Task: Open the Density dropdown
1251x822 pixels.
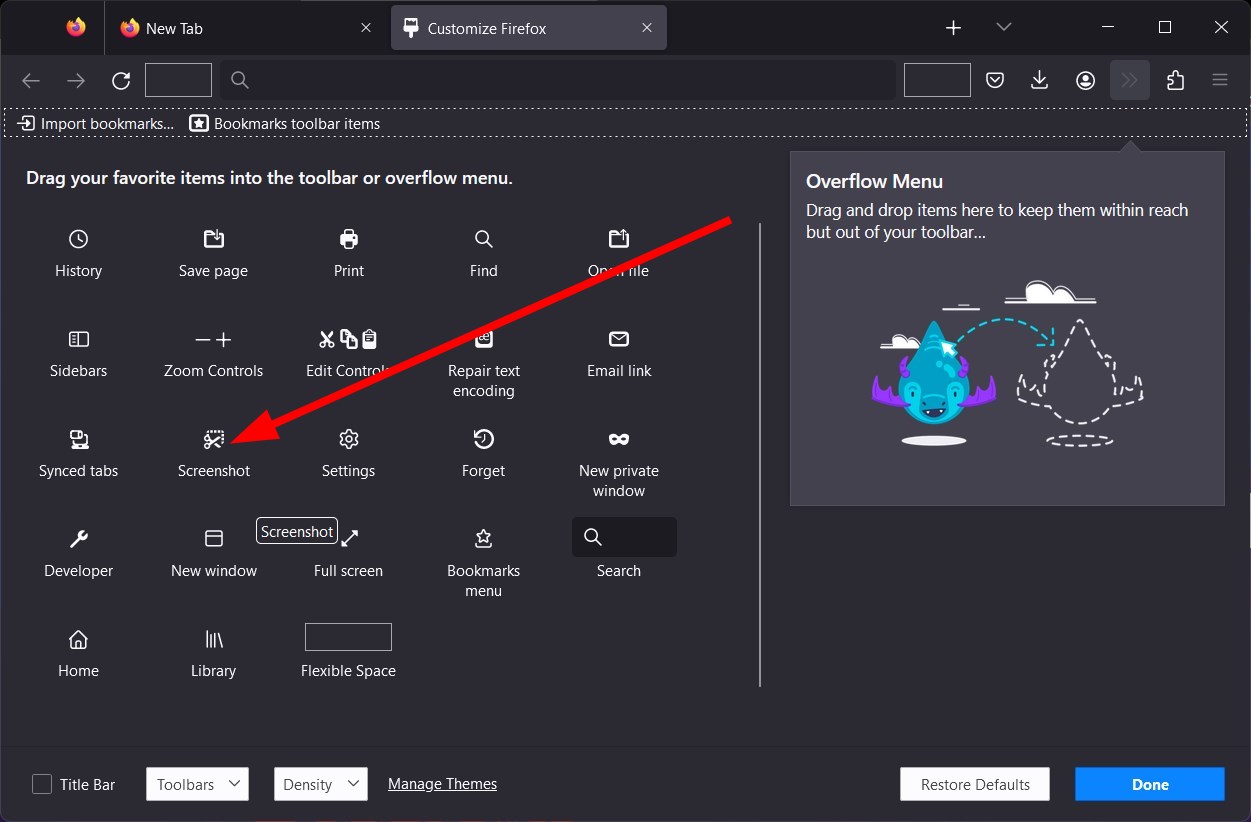Action: coord(320,784)
